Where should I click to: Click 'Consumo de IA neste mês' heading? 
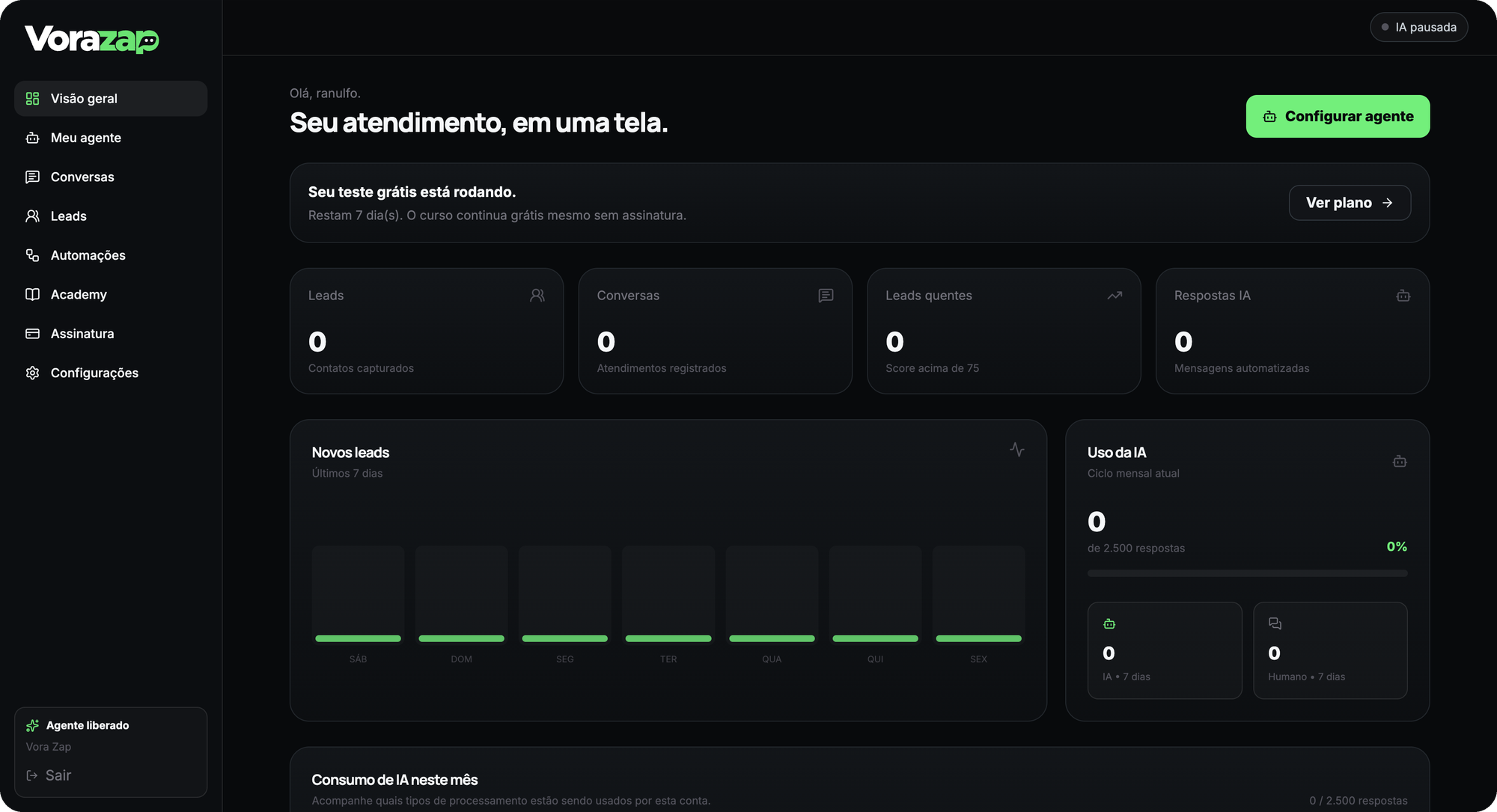point(394,780)
